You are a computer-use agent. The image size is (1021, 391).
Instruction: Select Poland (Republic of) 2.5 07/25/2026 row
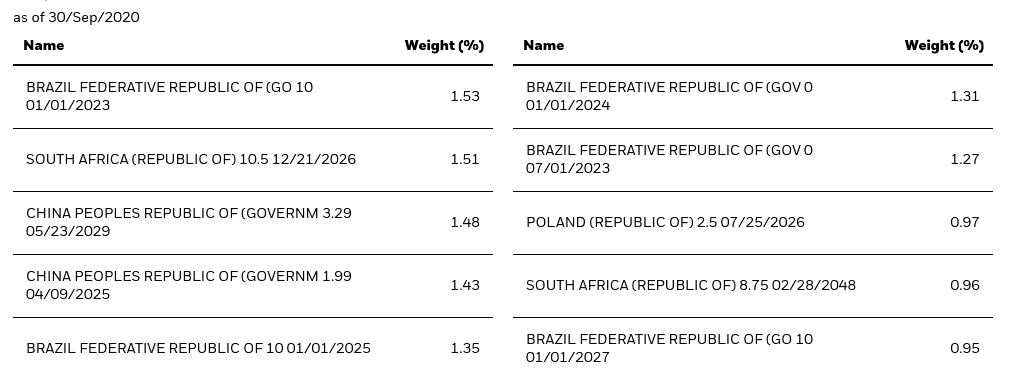click(x=753, y=222)
